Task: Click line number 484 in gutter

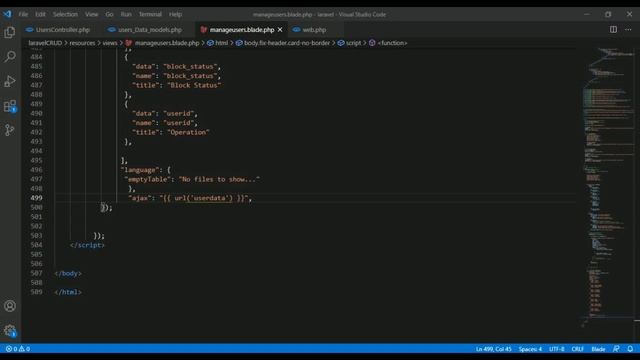Action: coord(36,57)
